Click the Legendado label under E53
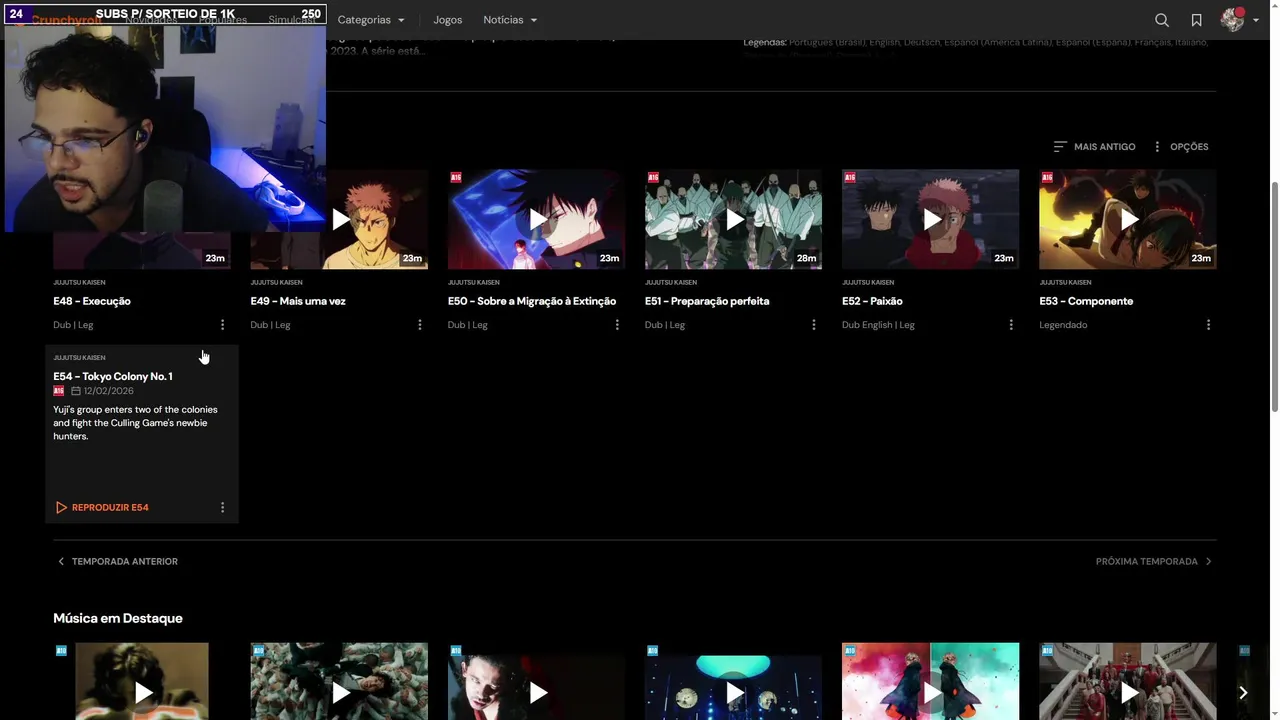1280x720 pixels. click(x=1063, y=325)
